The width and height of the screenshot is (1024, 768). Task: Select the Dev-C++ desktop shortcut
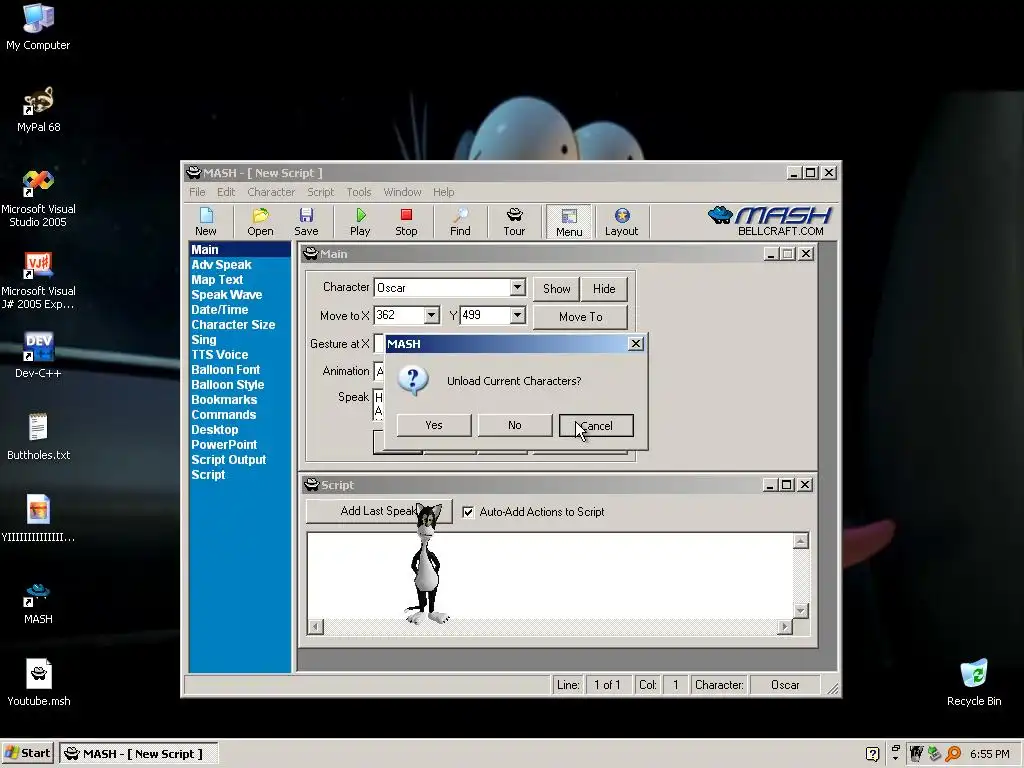pos(38,356)
